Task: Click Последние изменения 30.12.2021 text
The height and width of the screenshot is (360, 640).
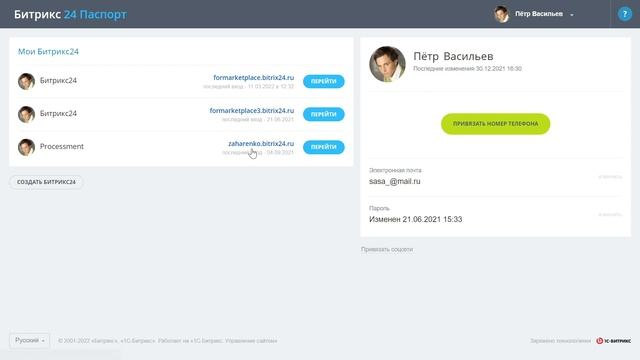Action: click(467, 69)
